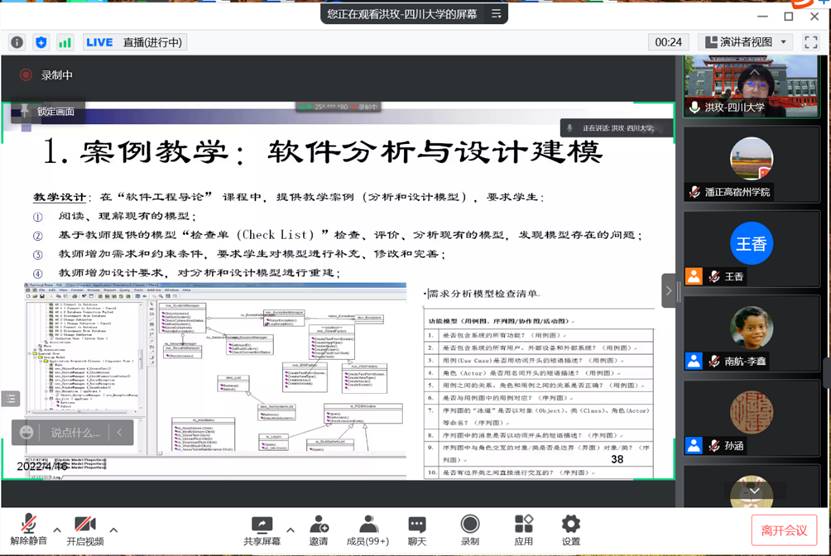Click the green network signal icon
831x556 pixels.
(65, 42)
